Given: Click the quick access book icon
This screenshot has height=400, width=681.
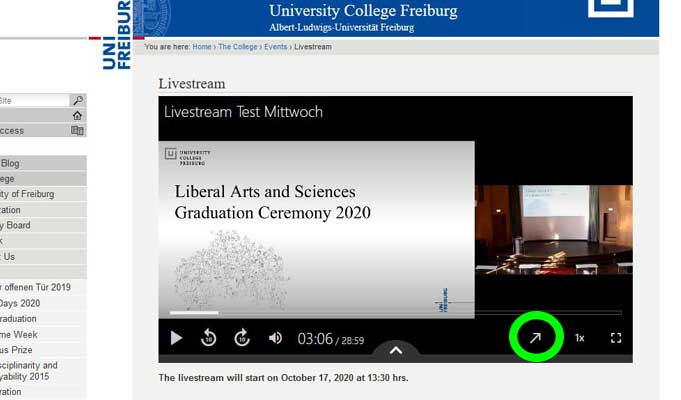Looking at the screenshot, I should [x=77, y=130].
